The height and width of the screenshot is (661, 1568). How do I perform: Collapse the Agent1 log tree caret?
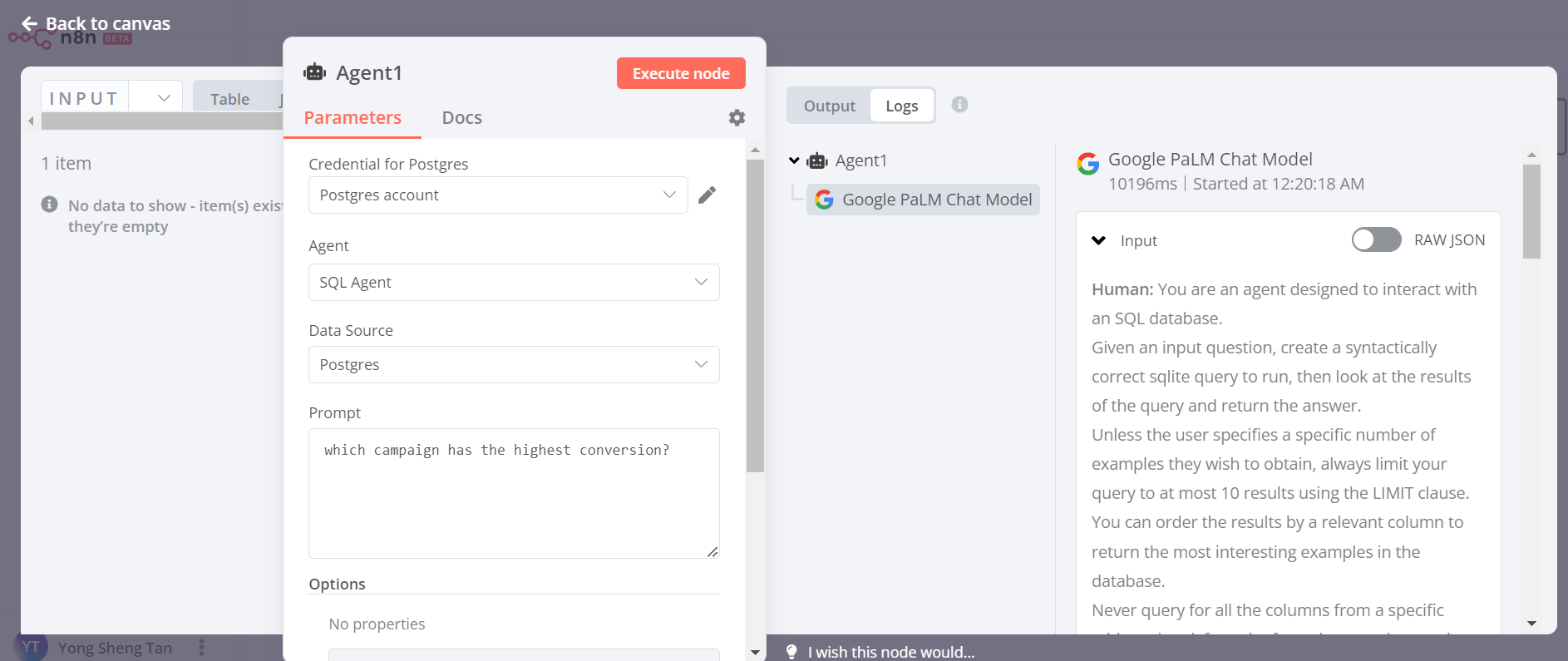(794, 160)
